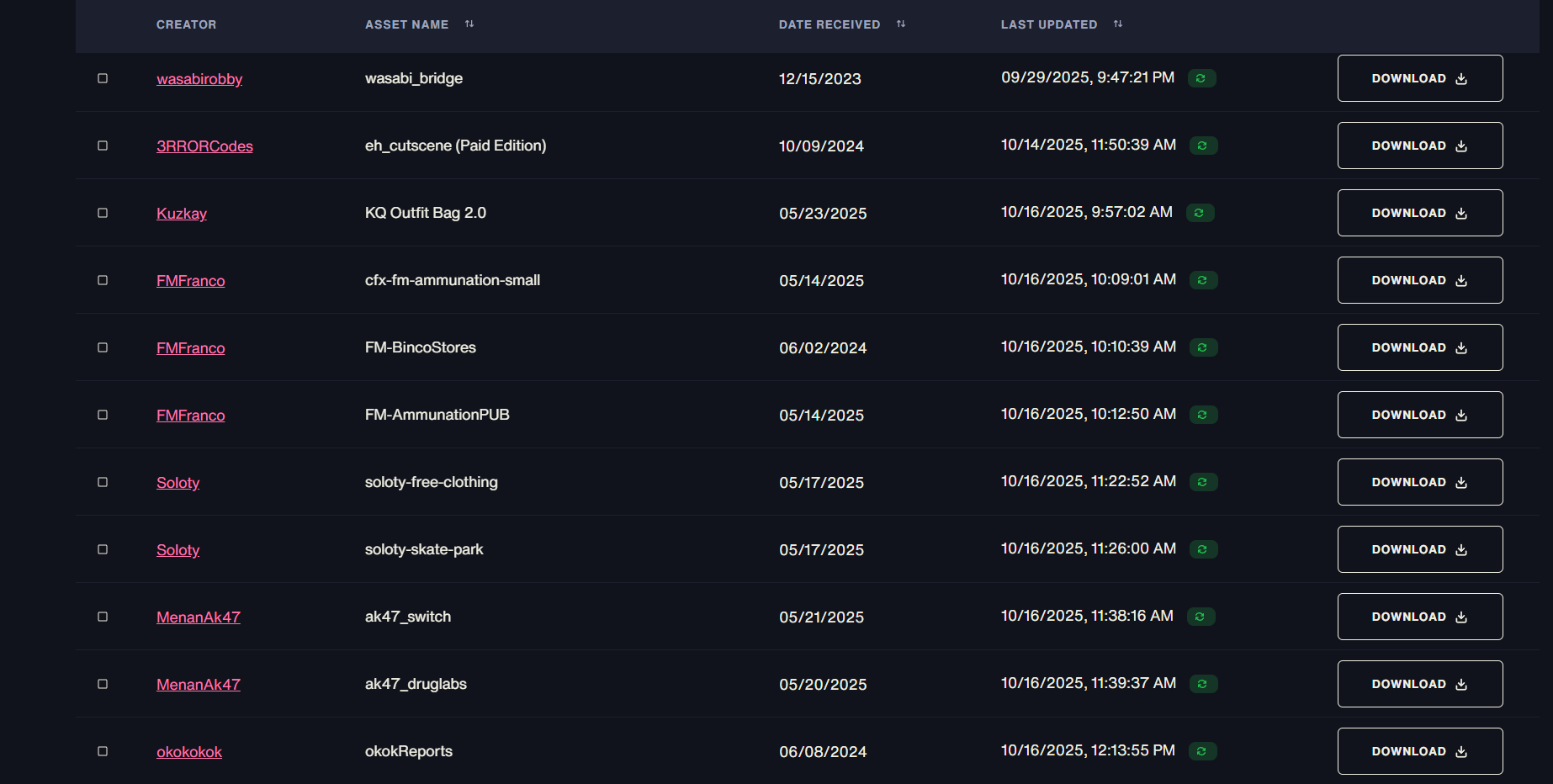Screen dimensions: 1553x784
Task: Click the green refresh icon for ak47_switch
Action: [1201, 617]
